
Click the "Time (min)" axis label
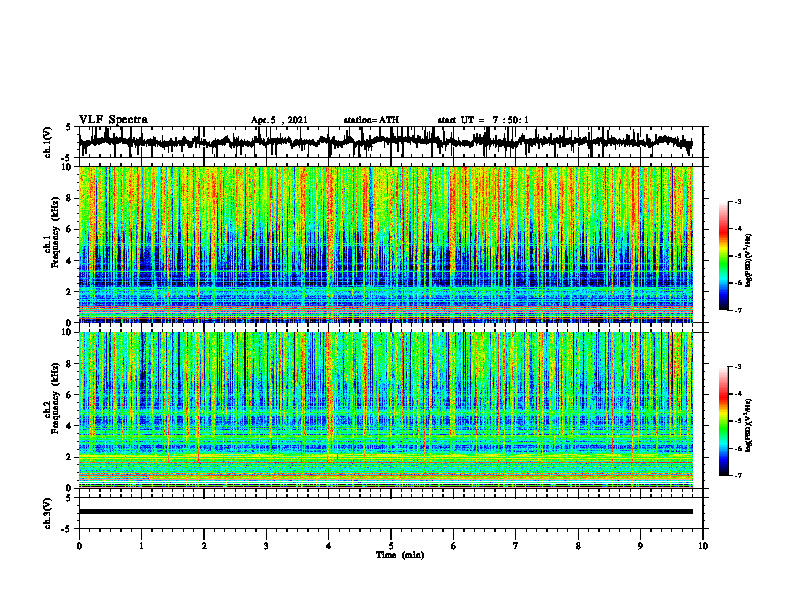point(400,555)
